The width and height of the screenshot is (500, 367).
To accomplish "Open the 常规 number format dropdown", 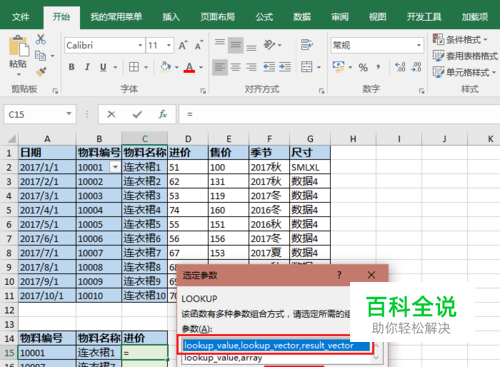I will tap(419, 45).
